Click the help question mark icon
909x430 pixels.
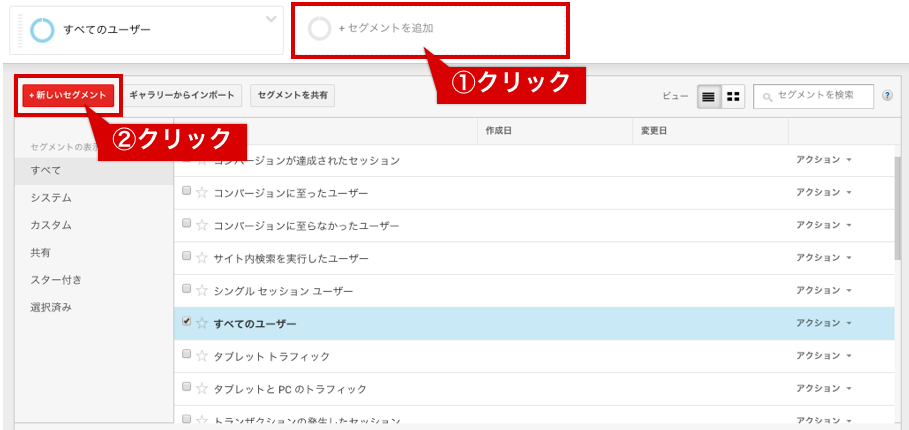pyautogui.click(x=887, y=96)
